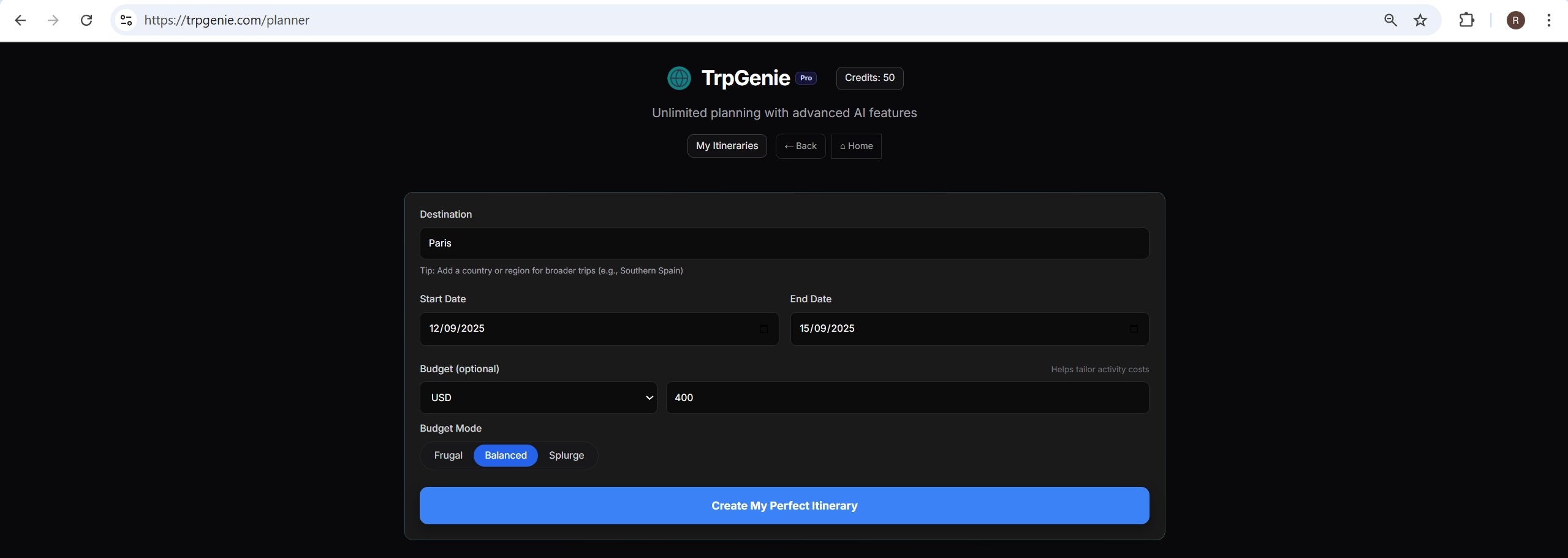Open the browser extensions puzzle icon
The width and height of the screenshot is (1568, 558).
pyautogui.click(x=1466, y=20)
